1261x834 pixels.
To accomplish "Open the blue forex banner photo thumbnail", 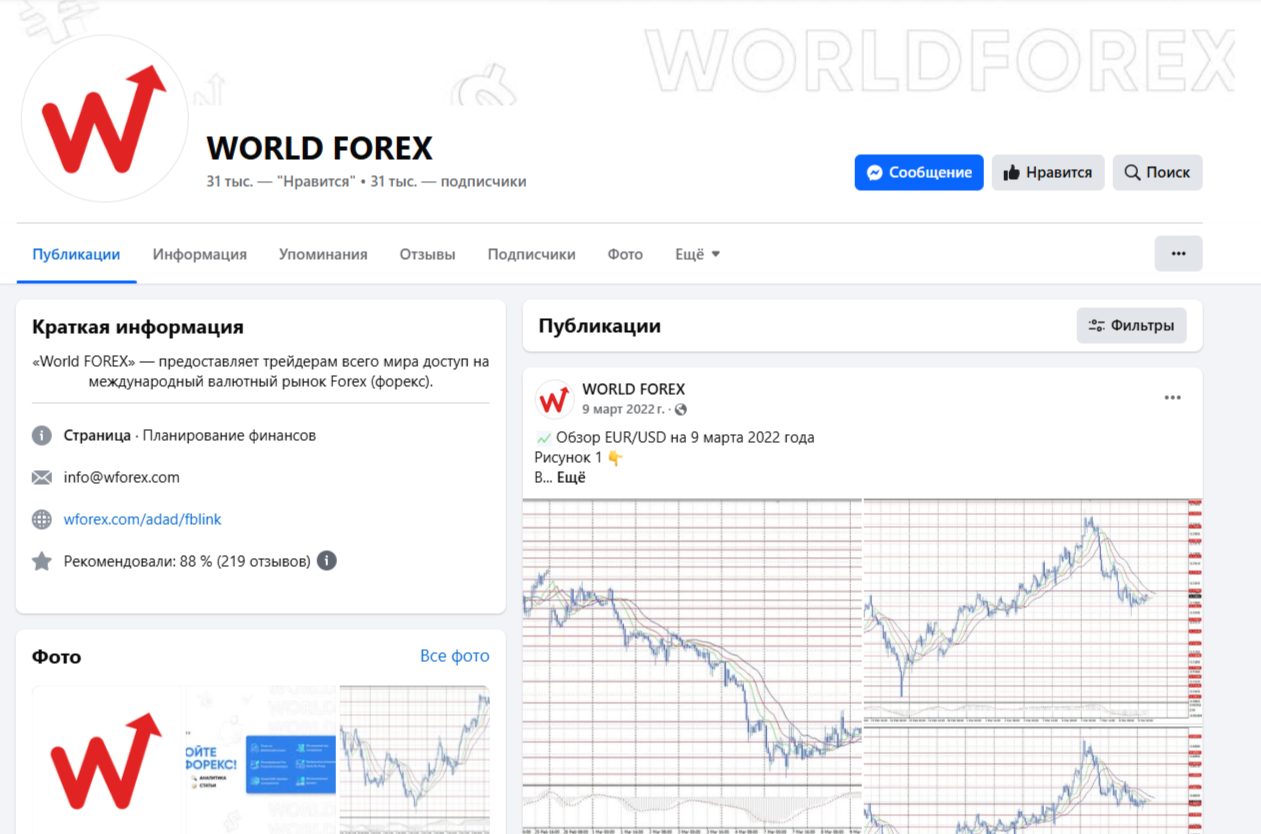I will tap(261, 759).
